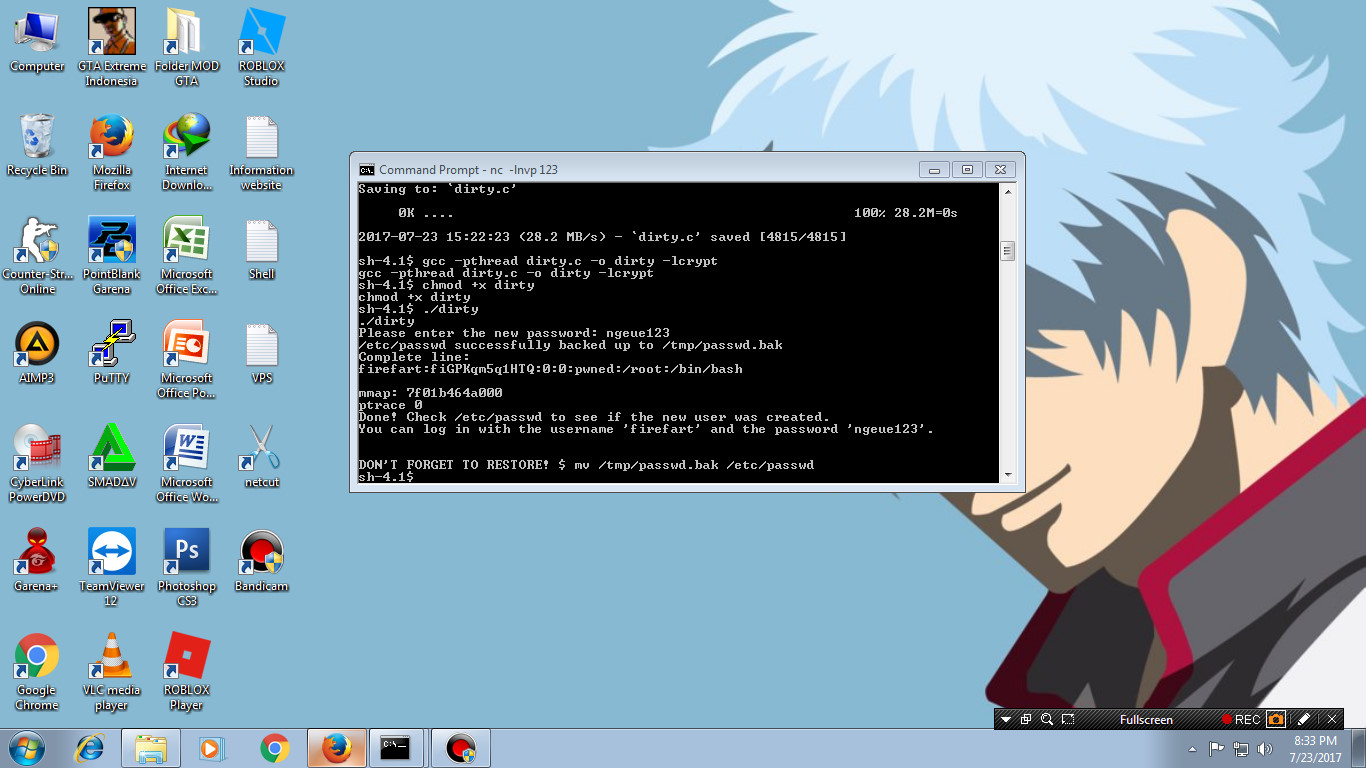
Task: Open Windows Explorer from taskbar
Action: pyautogui.click(x=151, y=748)
